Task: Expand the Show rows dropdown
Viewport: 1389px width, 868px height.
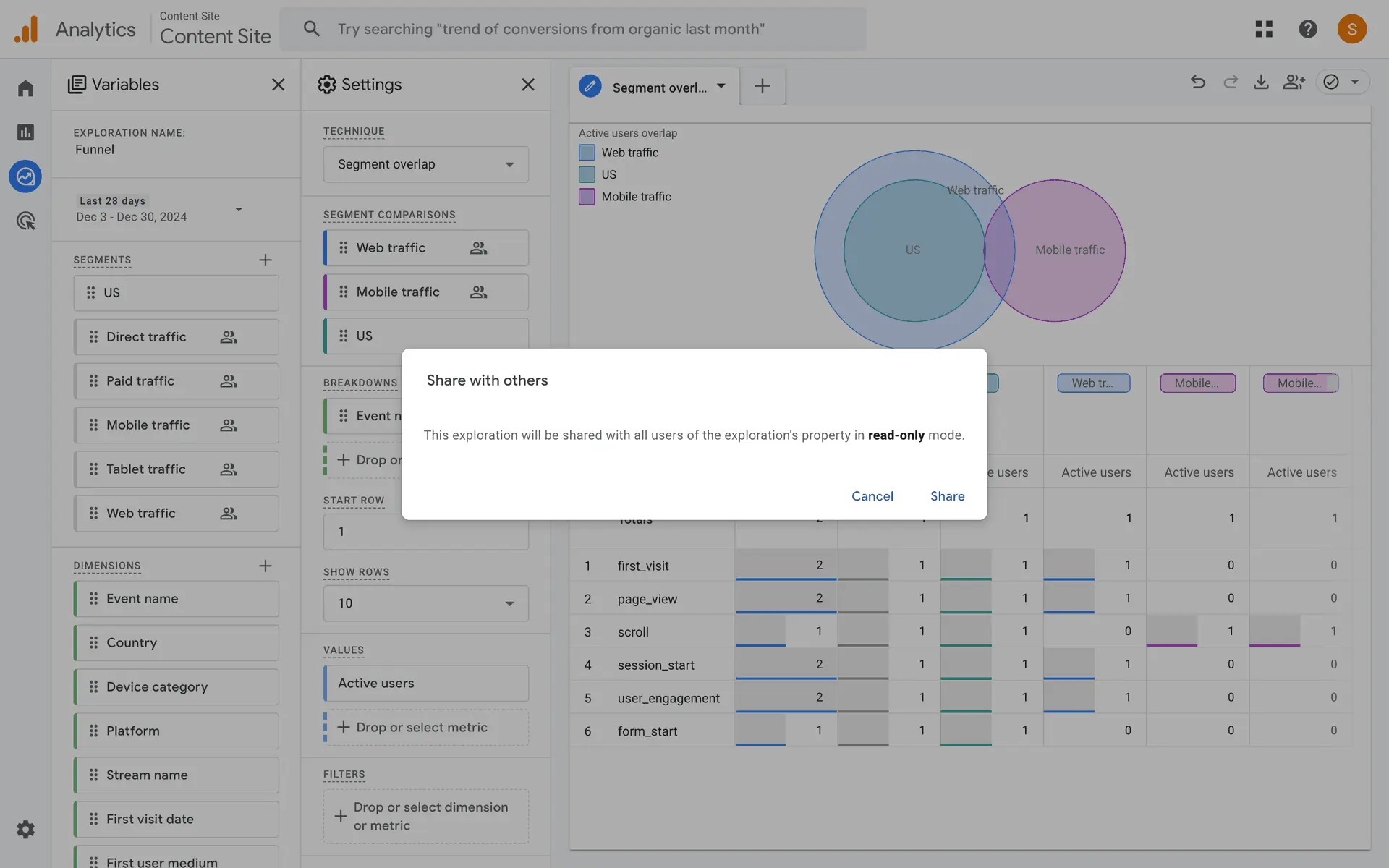Action: pyautogui.click(x=425, y=603)
